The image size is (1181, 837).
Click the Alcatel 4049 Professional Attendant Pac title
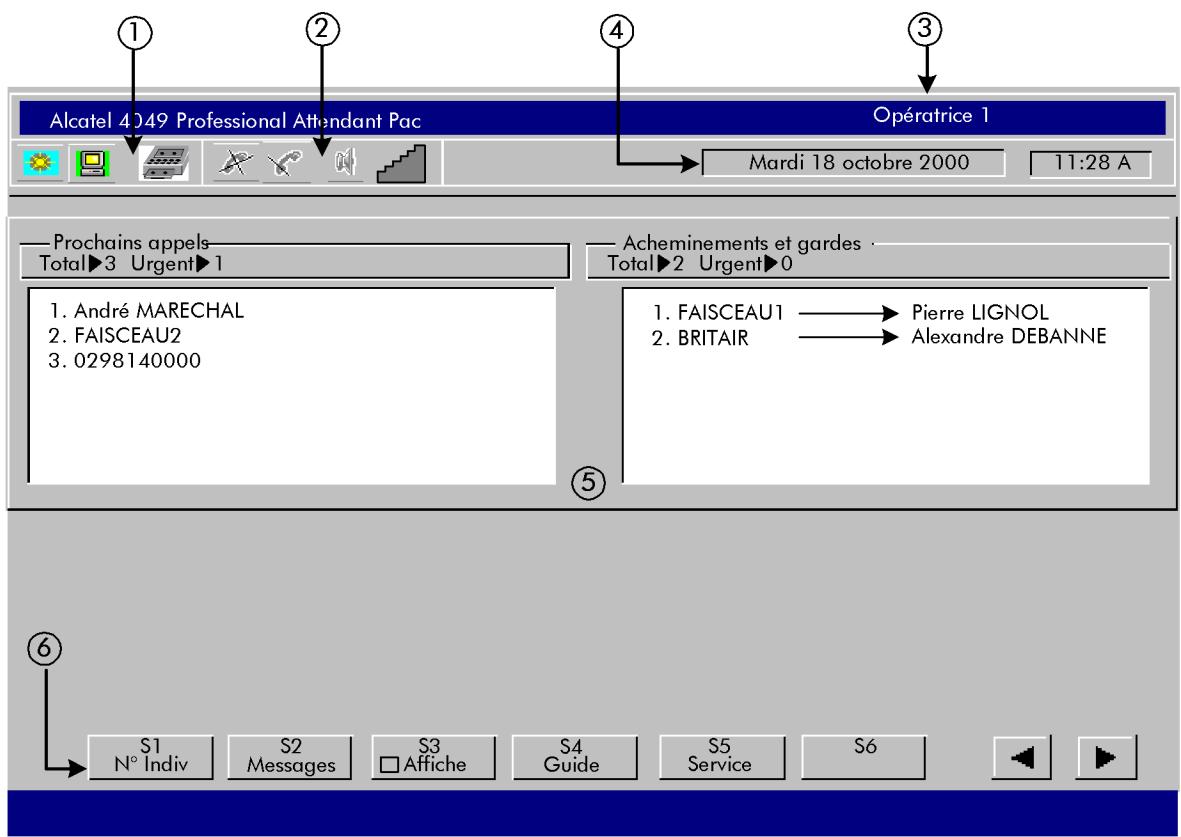(235, 121)
